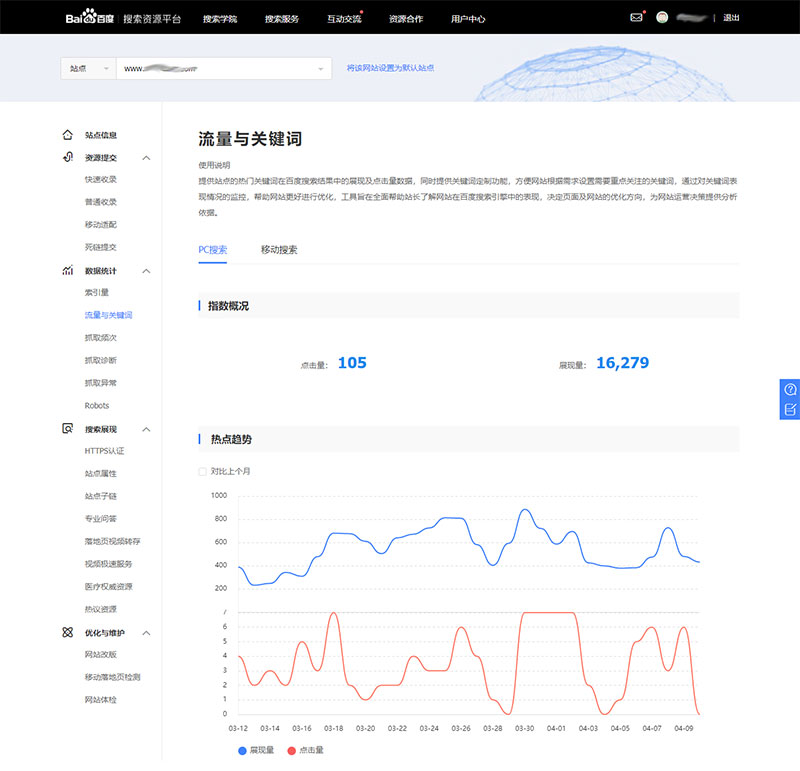The width and height of the screenshot is (800, 771).
Task: Click the 搜索展现 magnifier icon
Action: pos(67,429)
